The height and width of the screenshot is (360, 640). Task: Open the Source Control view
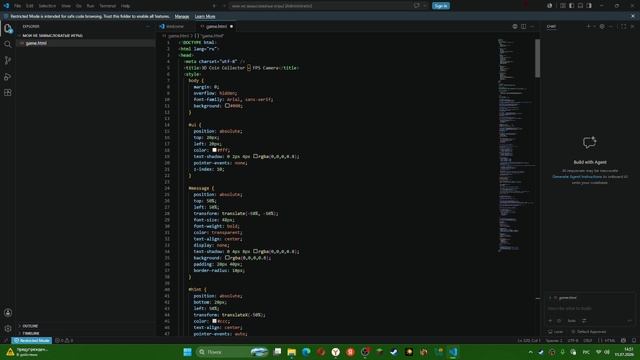8,60
